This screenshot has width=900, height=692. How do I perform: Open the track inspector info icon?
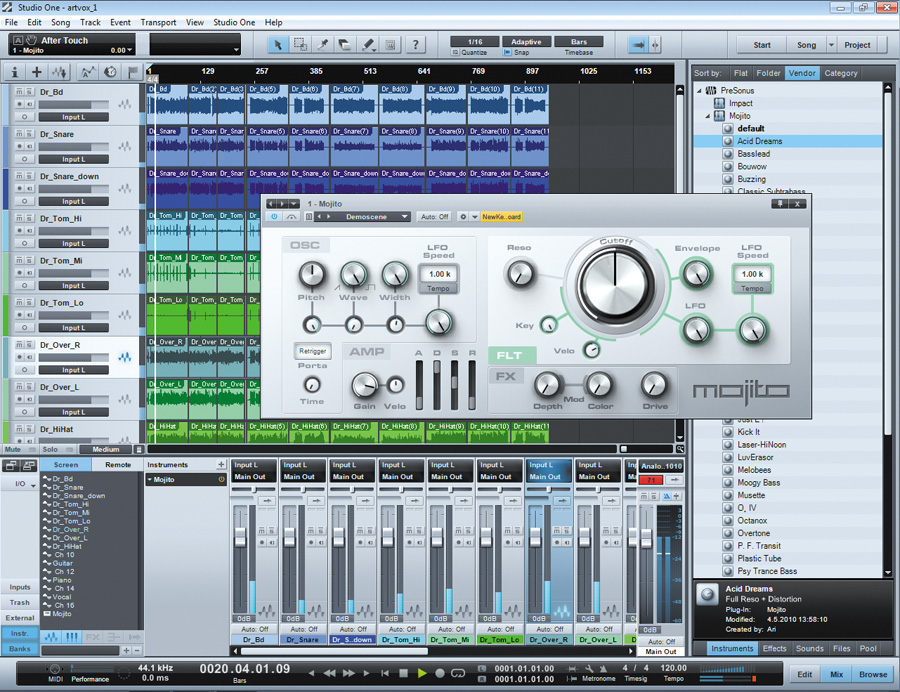(x=15, y=72)
